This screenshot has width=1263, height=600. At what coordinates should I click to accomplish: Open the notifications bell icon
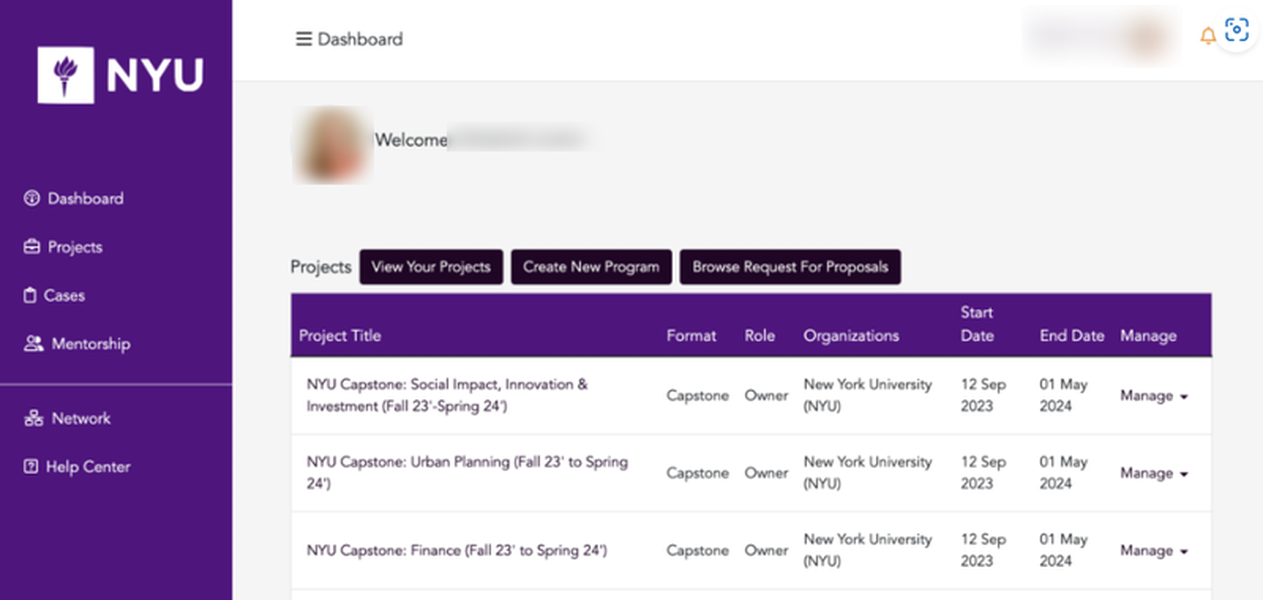click(1208, 37)
